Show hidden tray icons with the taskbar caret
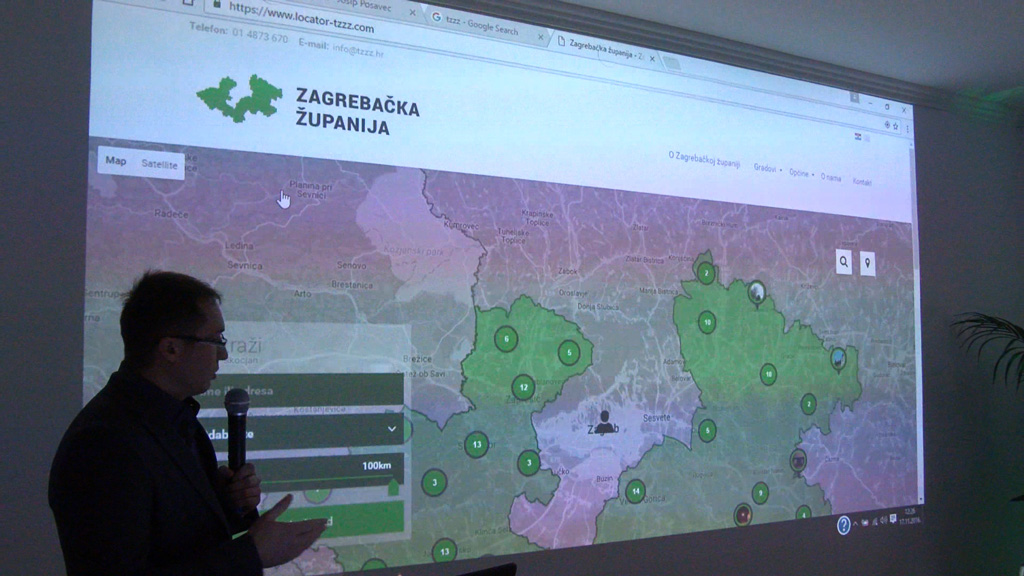1024x576 pixels. pyautogui.click(x=856, y=523)
